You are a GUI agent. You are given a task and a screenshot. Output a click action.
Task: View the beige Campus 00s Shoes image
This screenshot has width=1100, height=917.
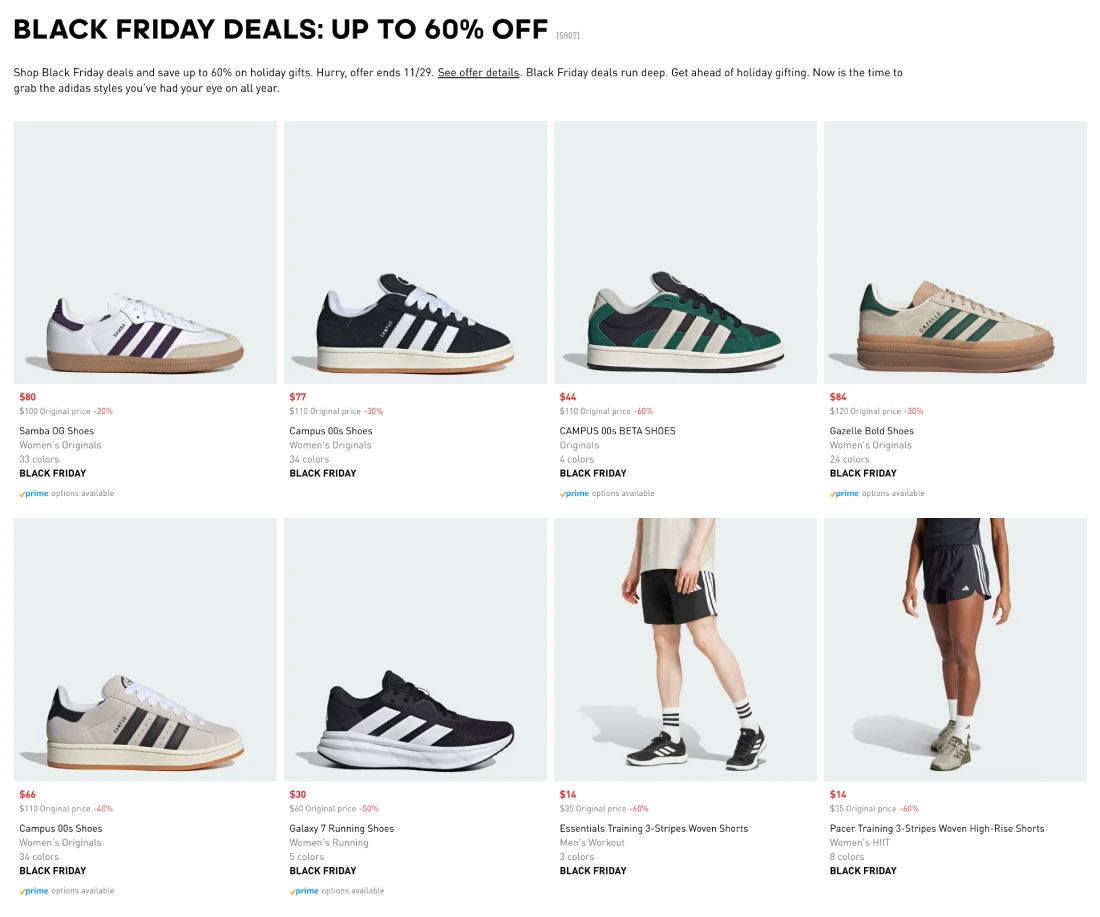(x=145, y=650)
